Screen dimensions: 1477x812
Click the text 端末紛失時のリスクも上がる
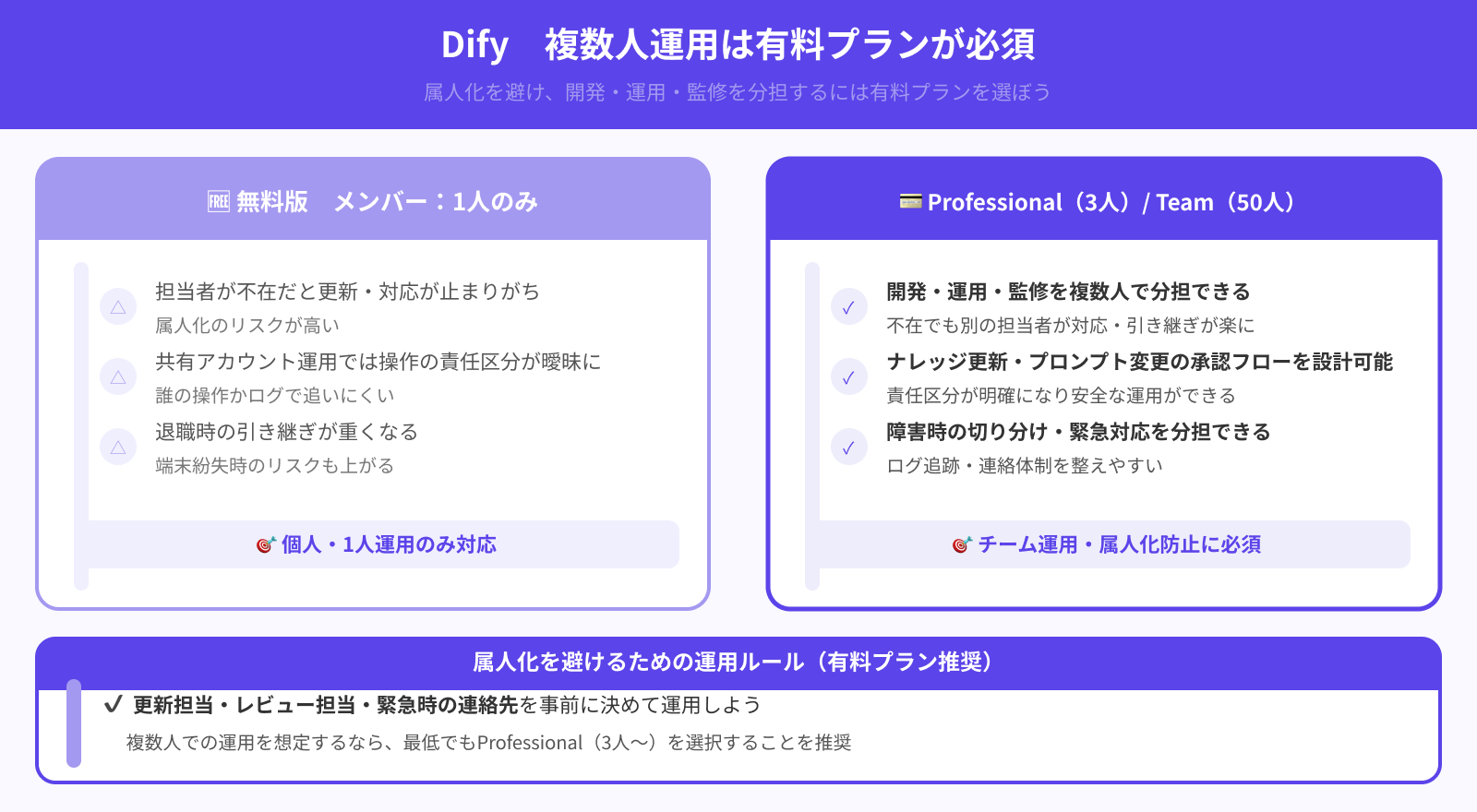coord(275,466)
